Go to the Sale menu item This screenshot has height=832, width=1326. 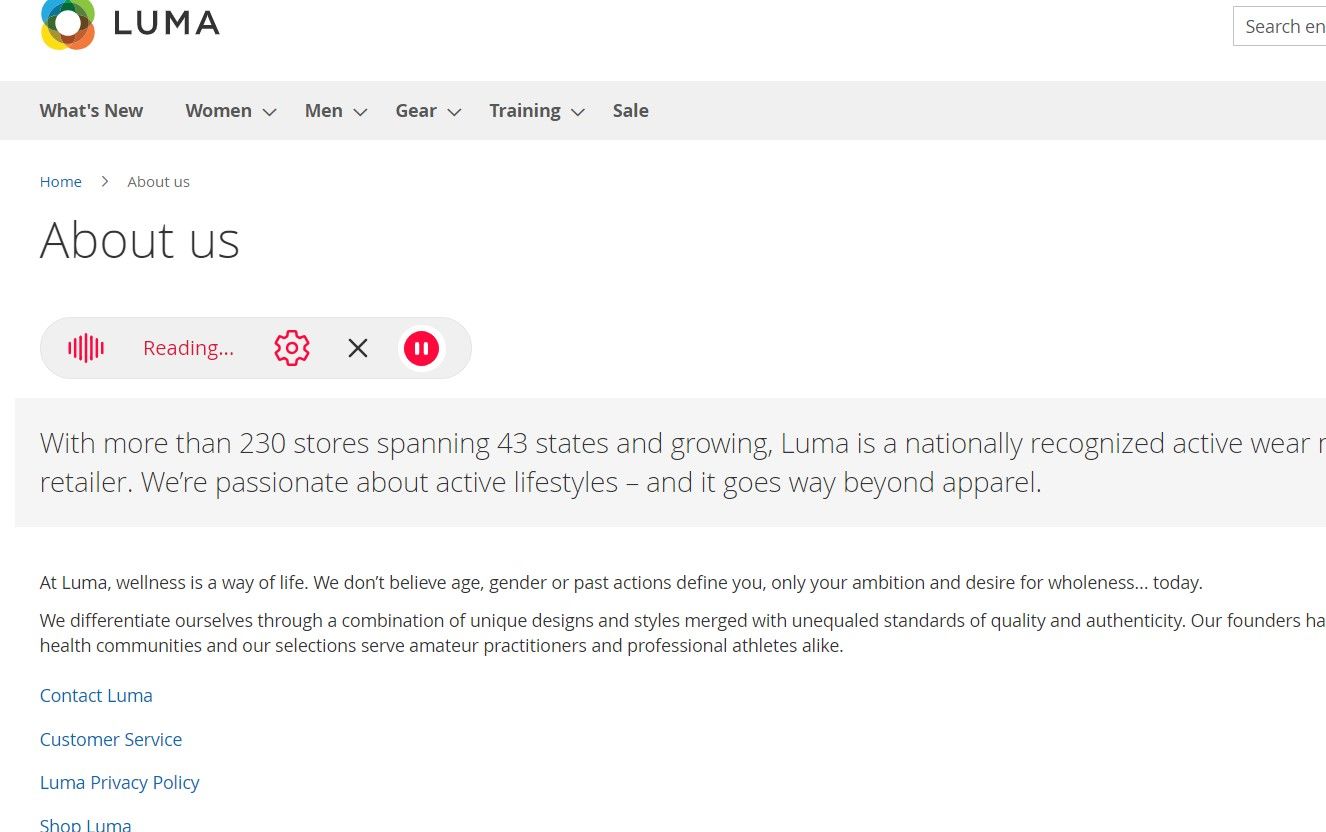click(630, 111)
